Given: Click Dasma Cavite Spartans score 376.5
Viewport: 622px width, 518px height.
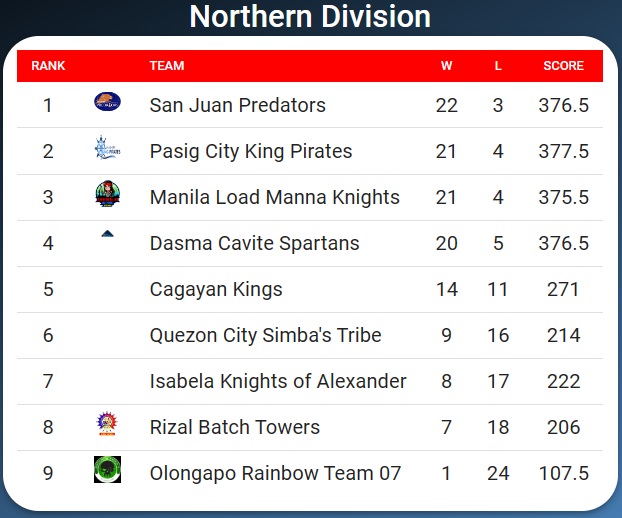Looking at the screenshot, I should coord(563,243).
